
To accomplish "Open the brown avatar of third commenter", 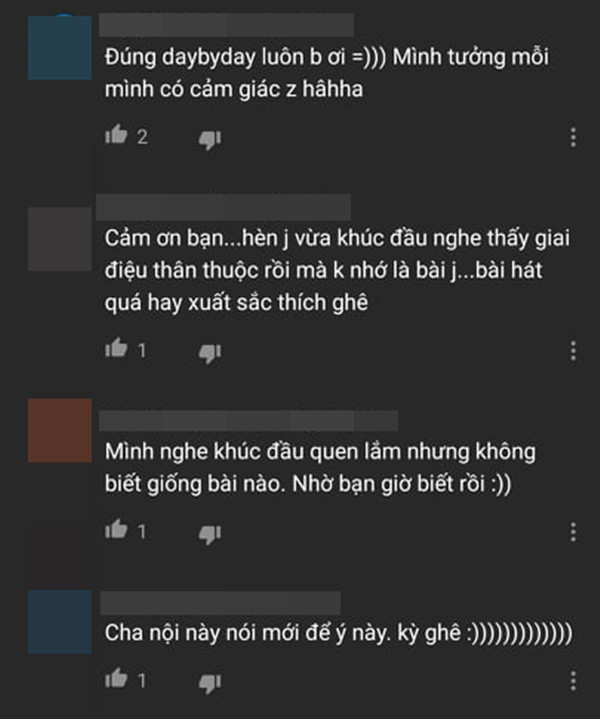I will 60,430.
